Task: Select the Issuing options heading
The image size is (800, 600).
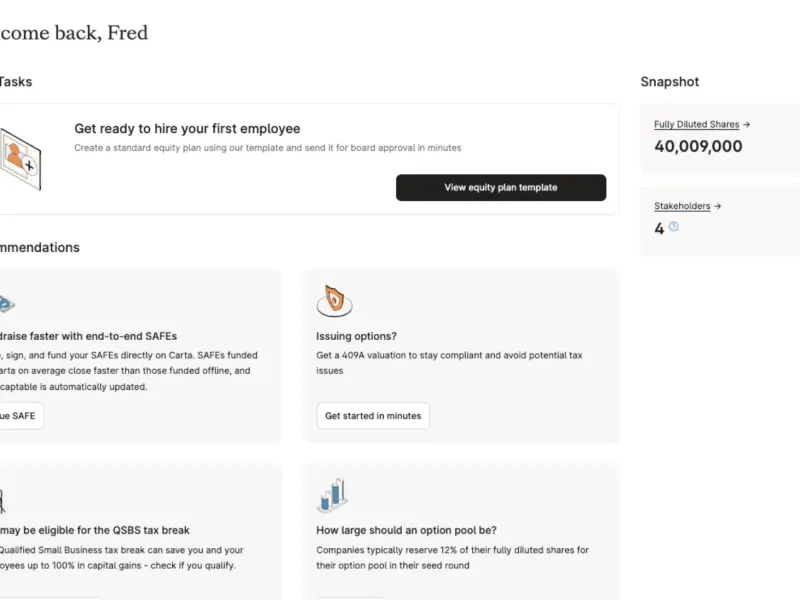Action: tap(356, 336)
